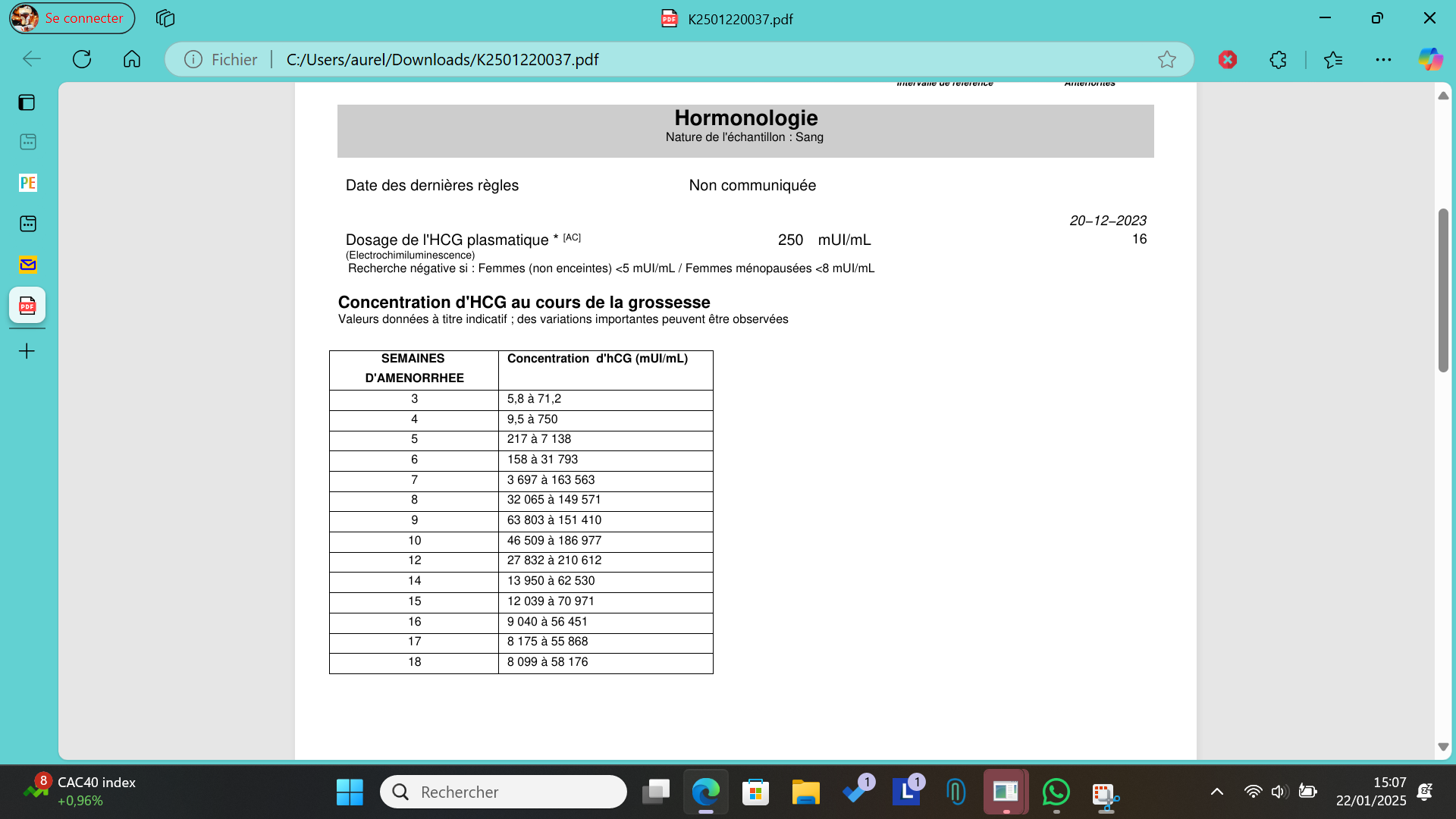
Task: Launch the Copilot icon in toolbar
Action: coord(1430,59)
